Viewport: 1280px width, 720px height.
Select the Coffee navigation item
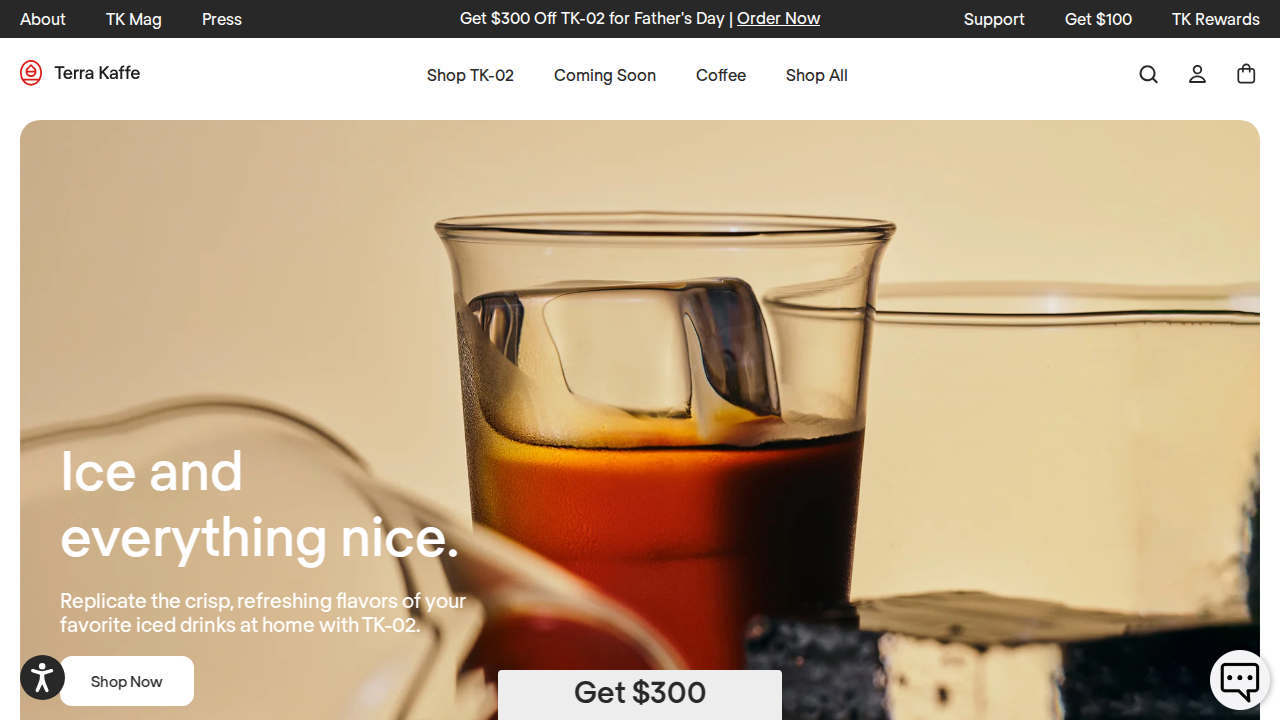(x=721, y=75)
